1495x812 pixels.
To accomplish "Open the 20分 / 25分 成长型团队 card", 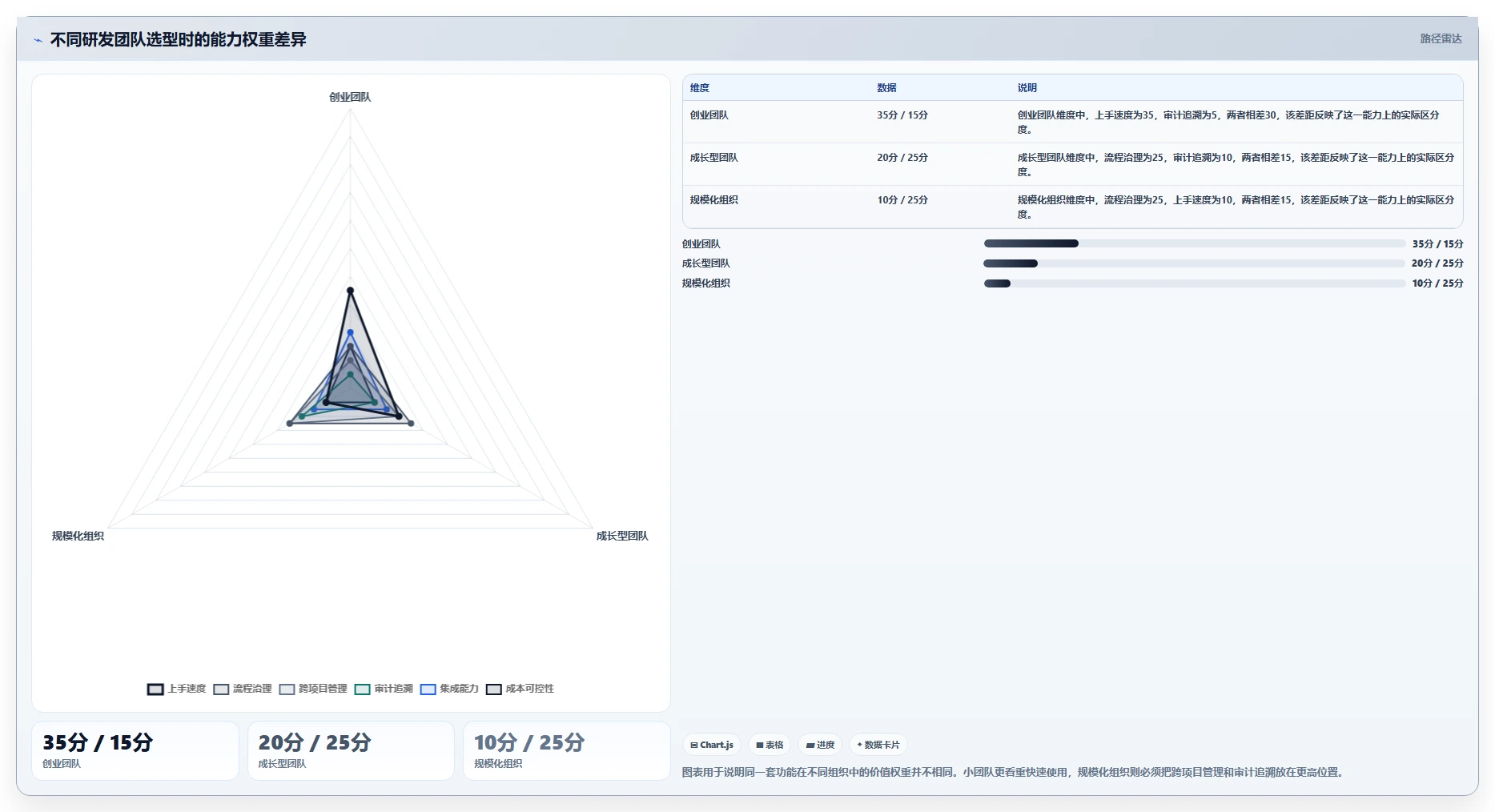I will 351,751.
